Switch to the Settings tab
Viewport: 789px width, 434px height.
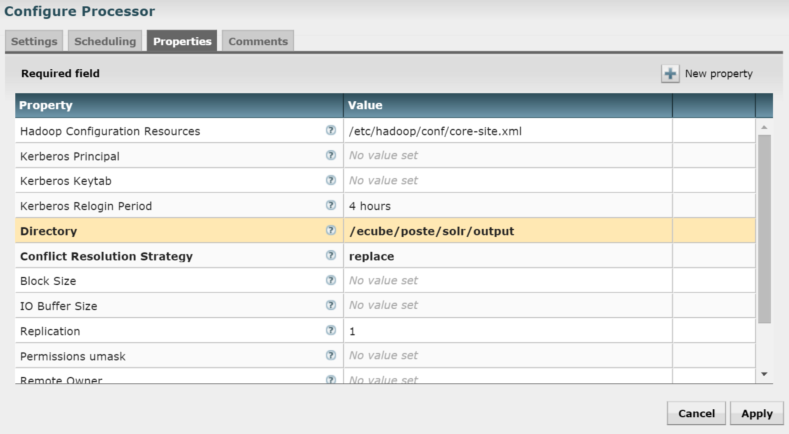click(35, 41)
